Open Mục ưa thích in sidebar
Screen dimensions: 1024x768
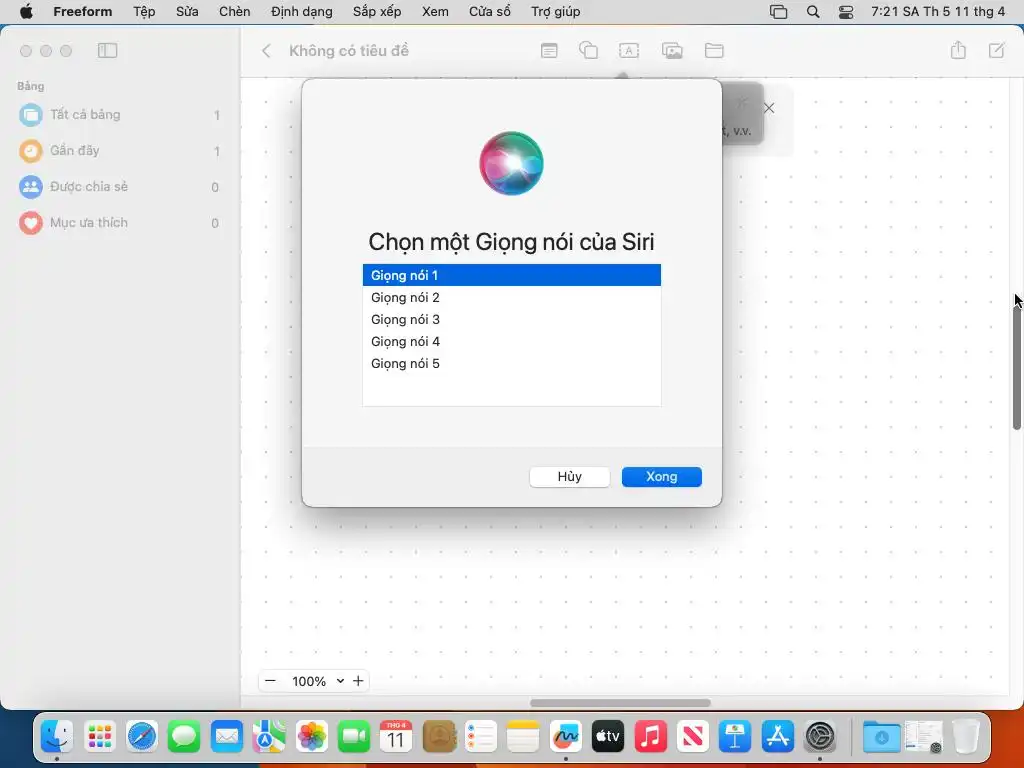click(x=118, y=223)
